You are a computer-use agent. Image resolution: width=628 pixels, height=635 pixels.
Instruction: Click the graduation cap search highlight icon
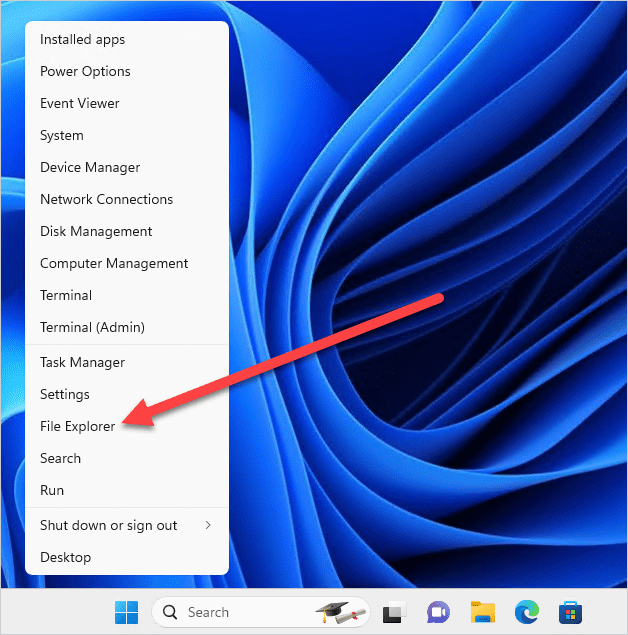coord(341,612)
